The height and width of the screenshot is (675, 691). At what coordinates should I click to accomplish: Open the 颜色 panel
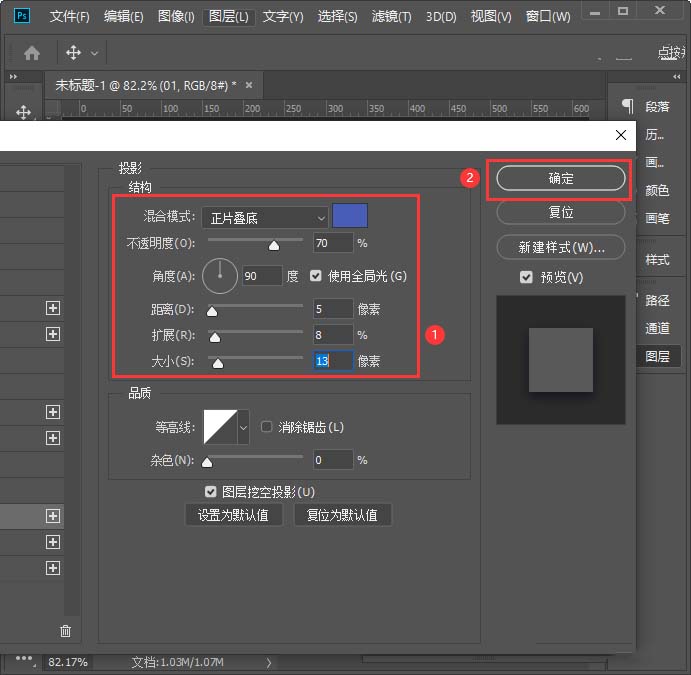point(657,190)
